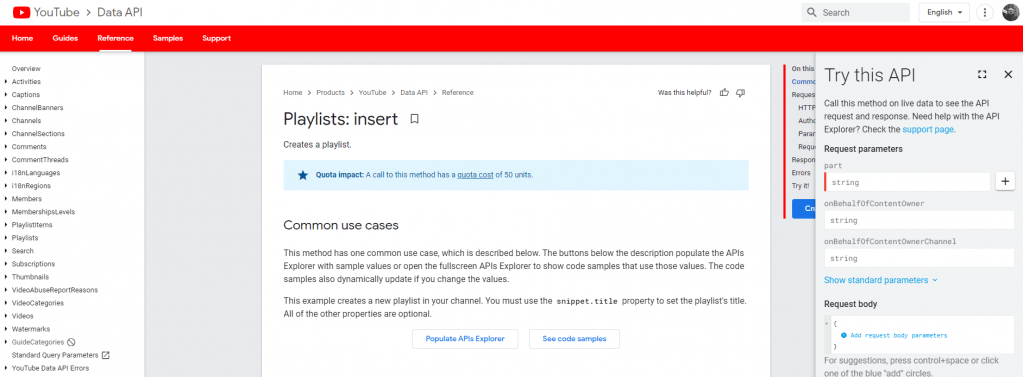
Task: Click Products in the breadcrumb
Action: click(331, 93)
